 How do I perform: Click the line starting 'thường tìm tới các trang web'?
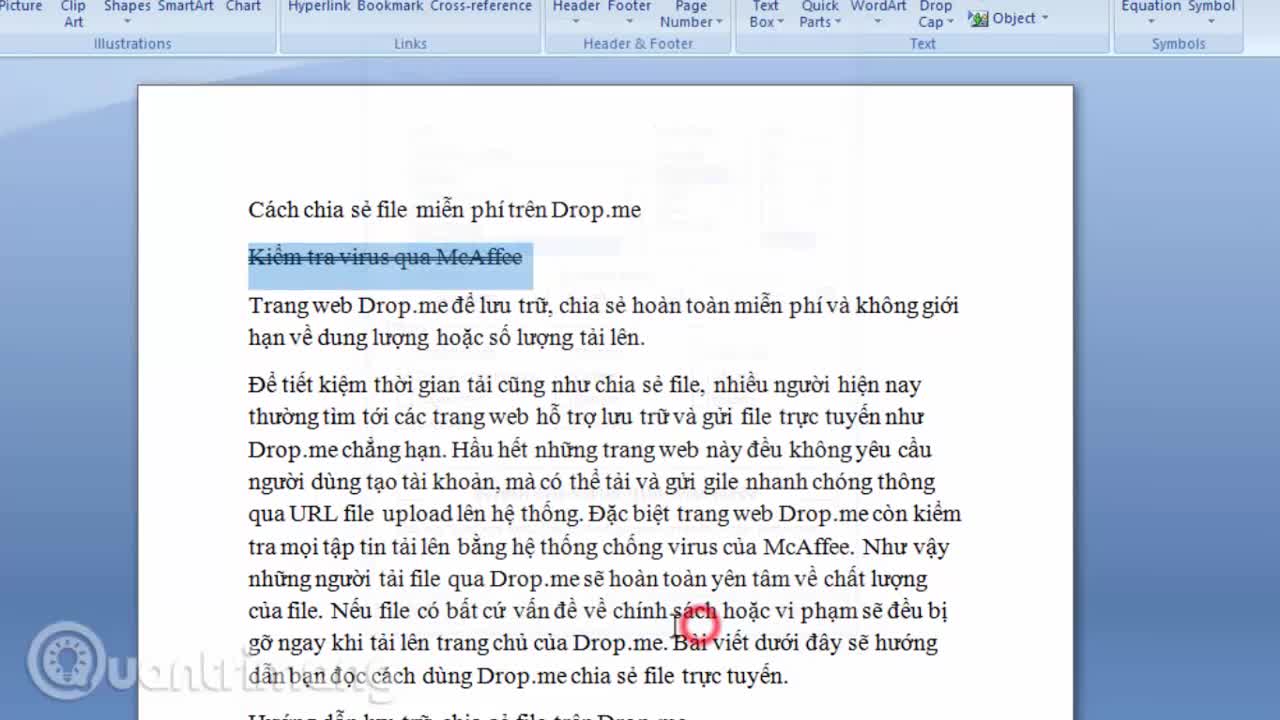[585, 417]
